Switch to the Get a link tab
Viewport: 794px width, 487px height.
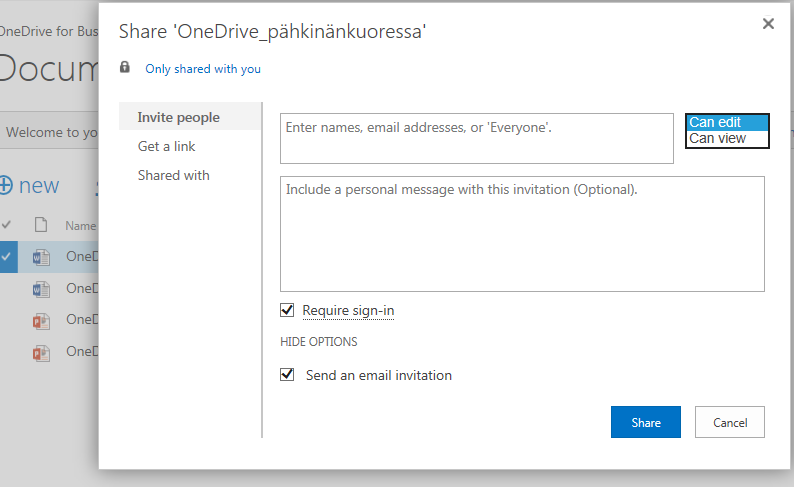pyautogui.click(x=167, y=146)
